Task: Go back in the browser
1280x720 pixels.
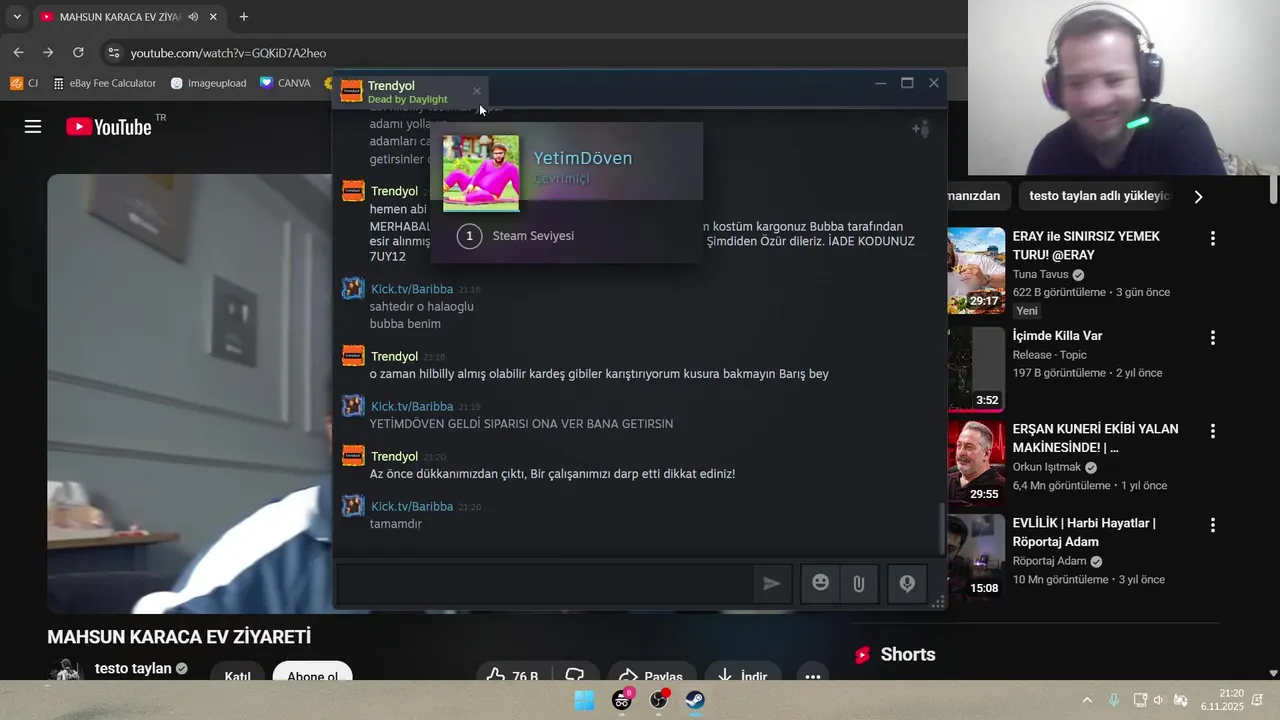Action: coord(18,53)
